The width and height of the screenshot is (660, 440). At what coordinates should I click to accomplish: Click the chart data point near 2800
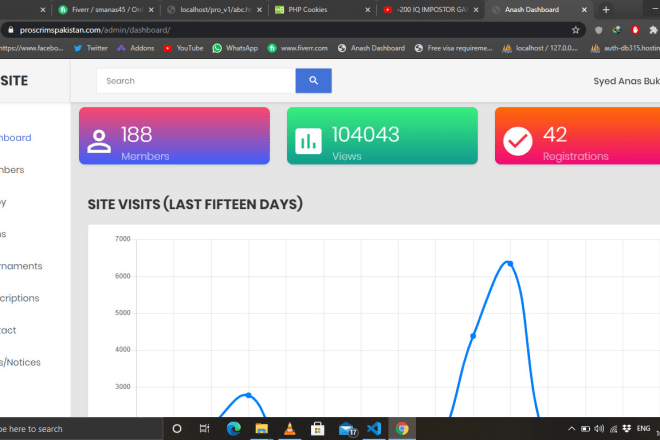(x=248, y=395)
